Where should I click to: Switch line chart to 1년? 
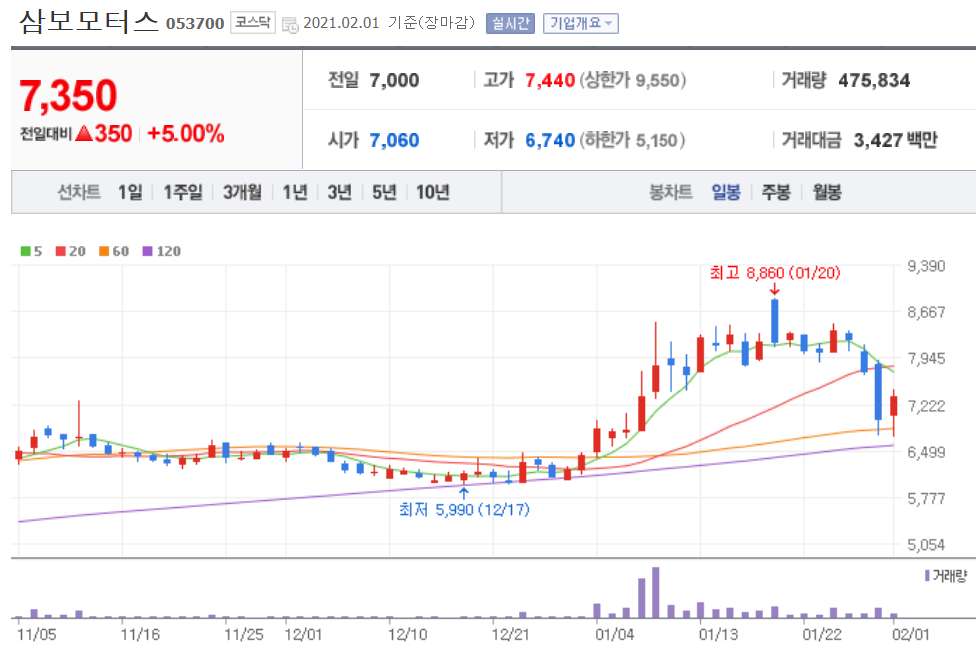click(295, 192)
